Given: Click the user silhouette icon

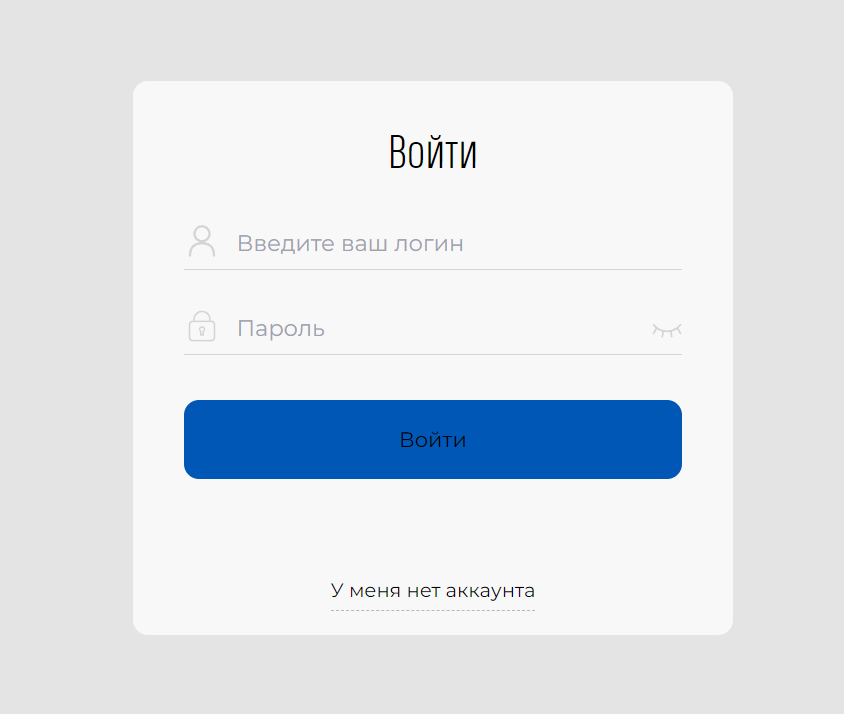Looking at the screenshot, I should point(202,241).
